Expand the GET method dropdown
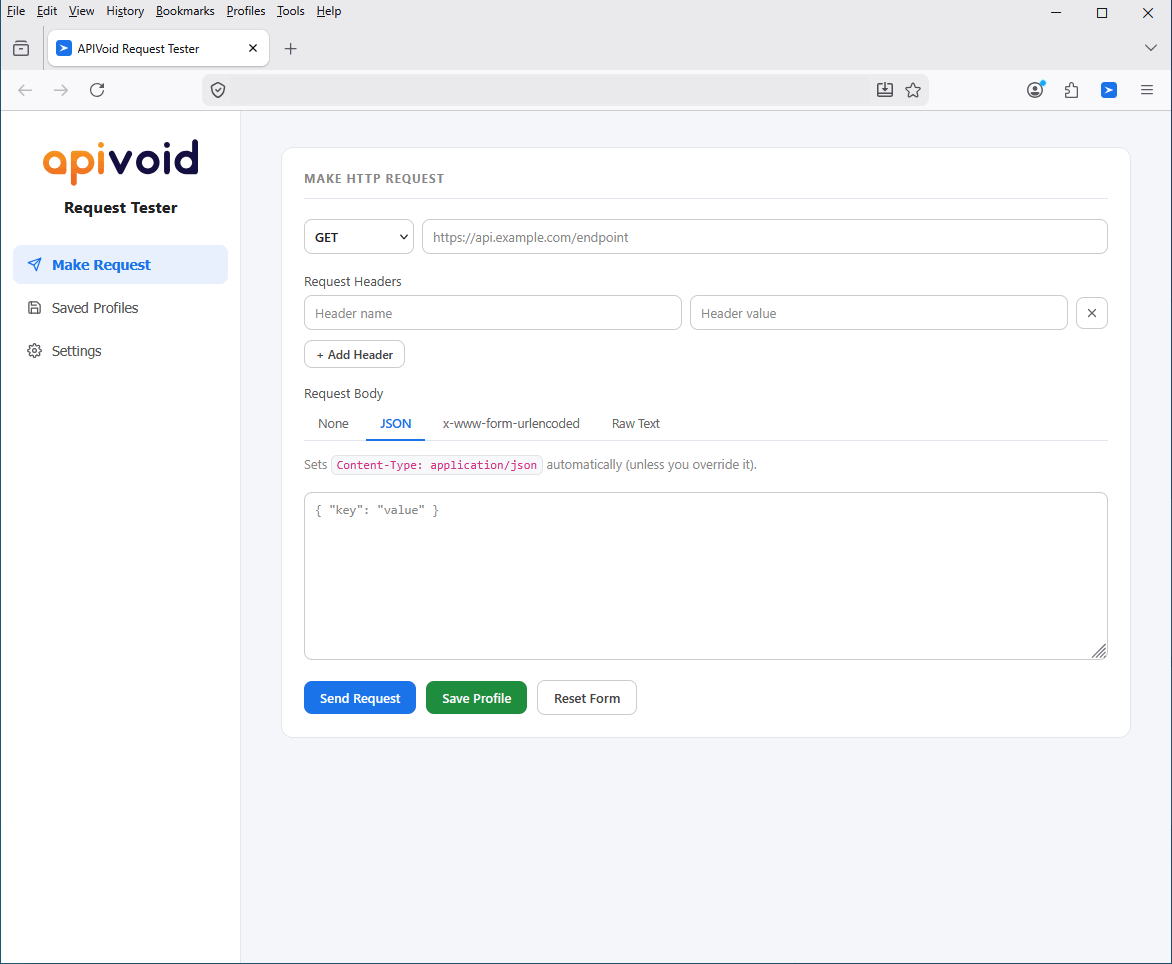1172x964 pixels. [x=359, y=237]
